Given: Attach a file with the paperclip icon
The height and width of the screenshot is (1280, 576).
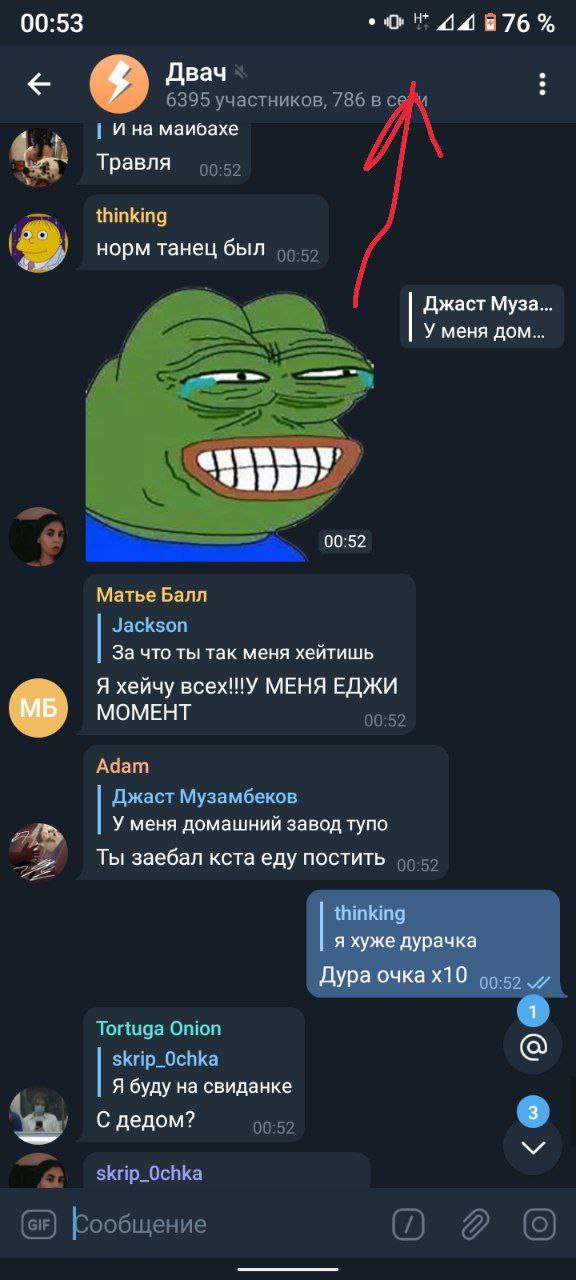Looking at the screenshot, I should coord(474,1224).
